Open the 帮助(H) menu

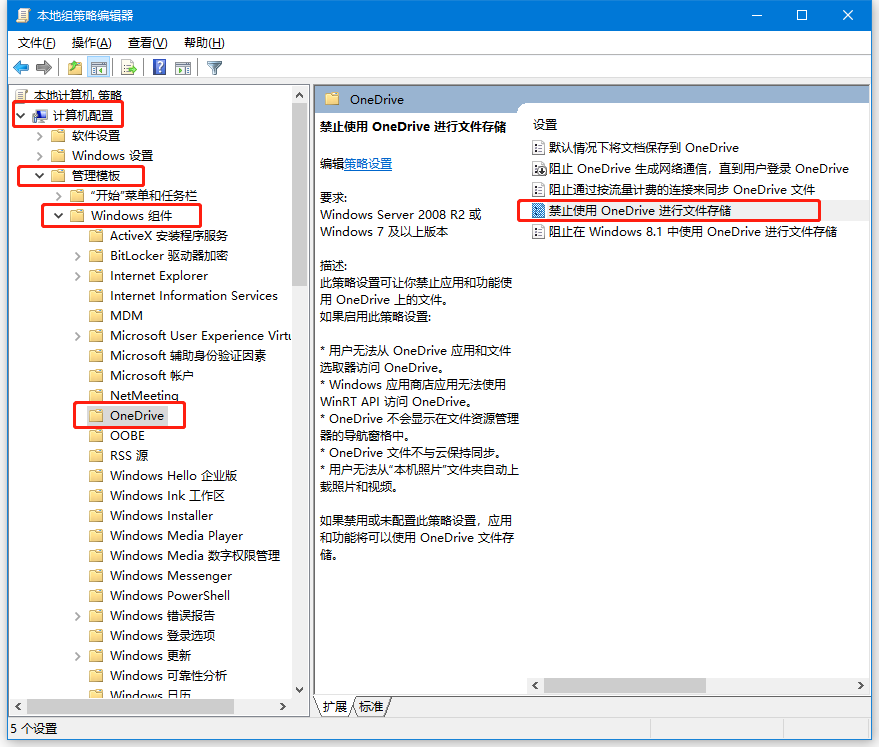click(x=204, y=43)
